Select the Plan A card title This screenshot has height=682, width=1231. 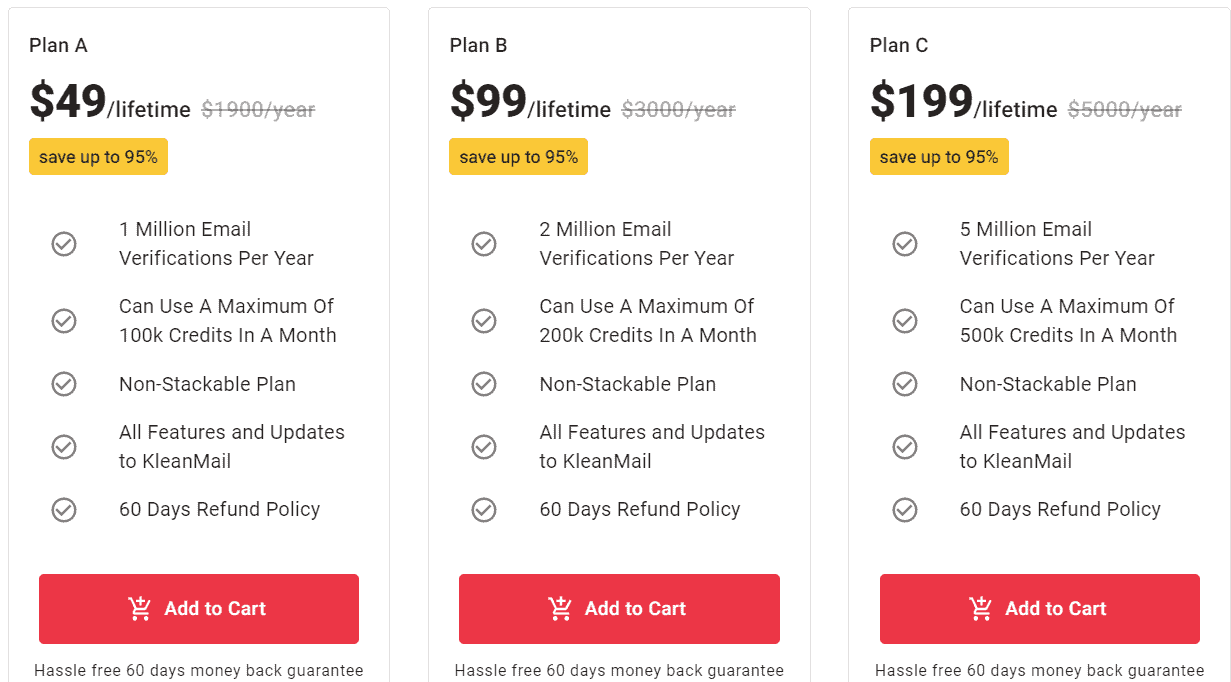[57, 45]
